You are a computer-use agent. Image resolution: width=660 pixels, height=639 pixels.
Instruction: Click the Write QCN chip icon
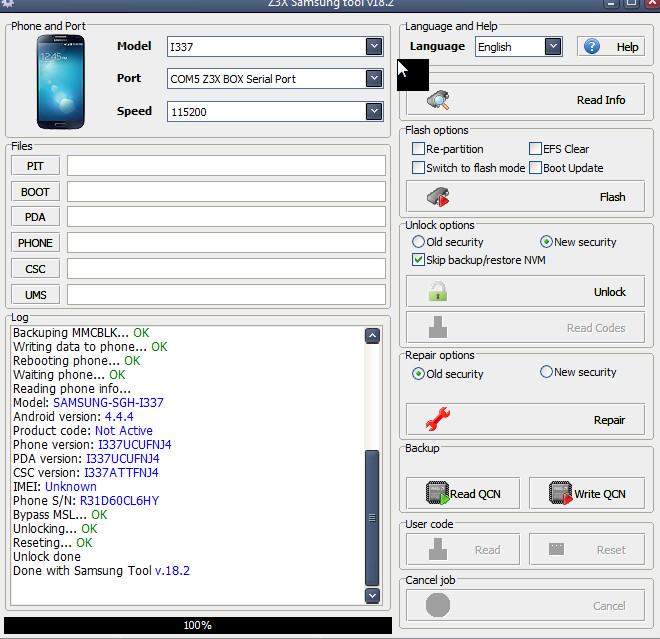[561, 493]
